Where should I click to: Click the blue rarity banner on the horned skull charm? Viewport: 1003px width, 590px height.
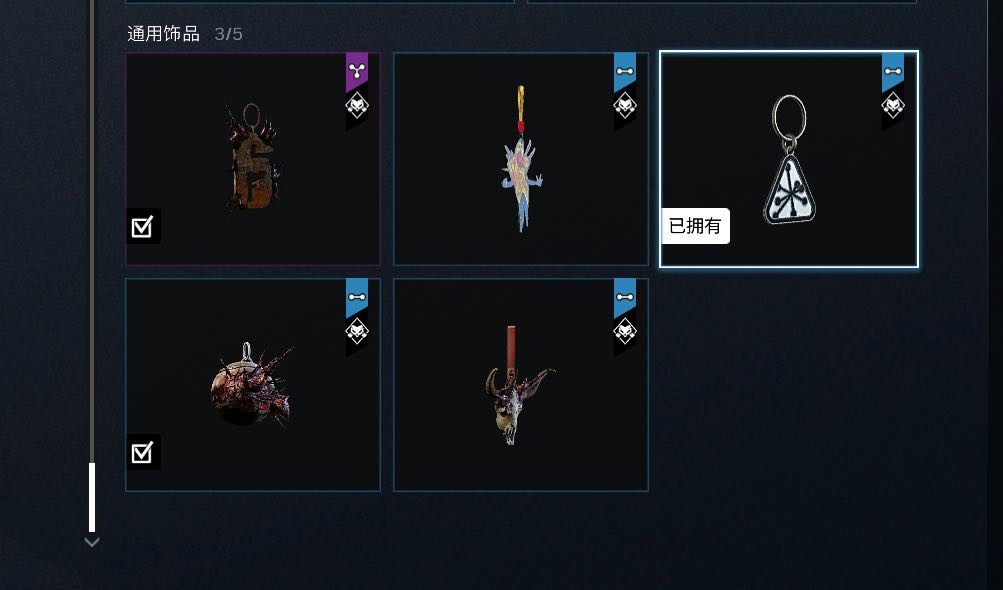(x=625, y=297)
